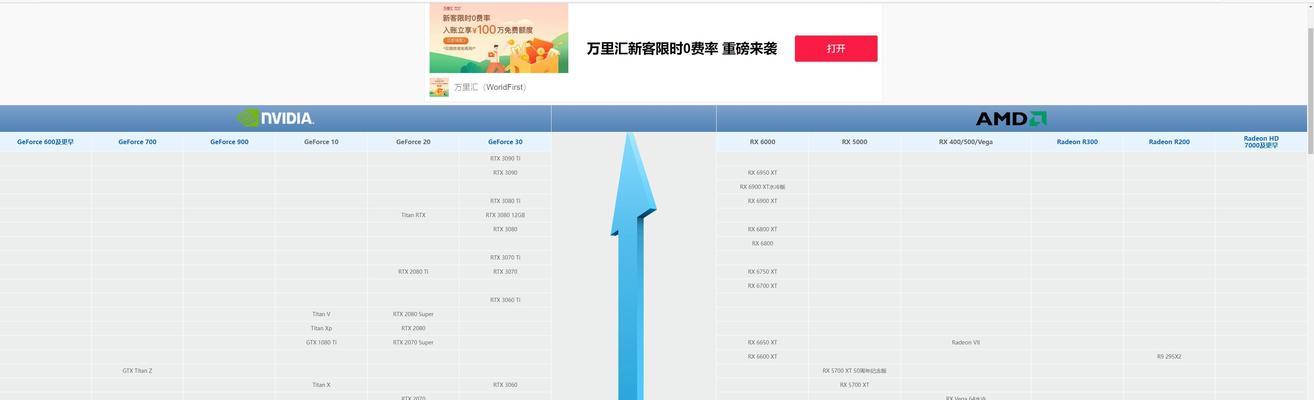Select the RTX 3080 12GB entry

pos(505,215)
